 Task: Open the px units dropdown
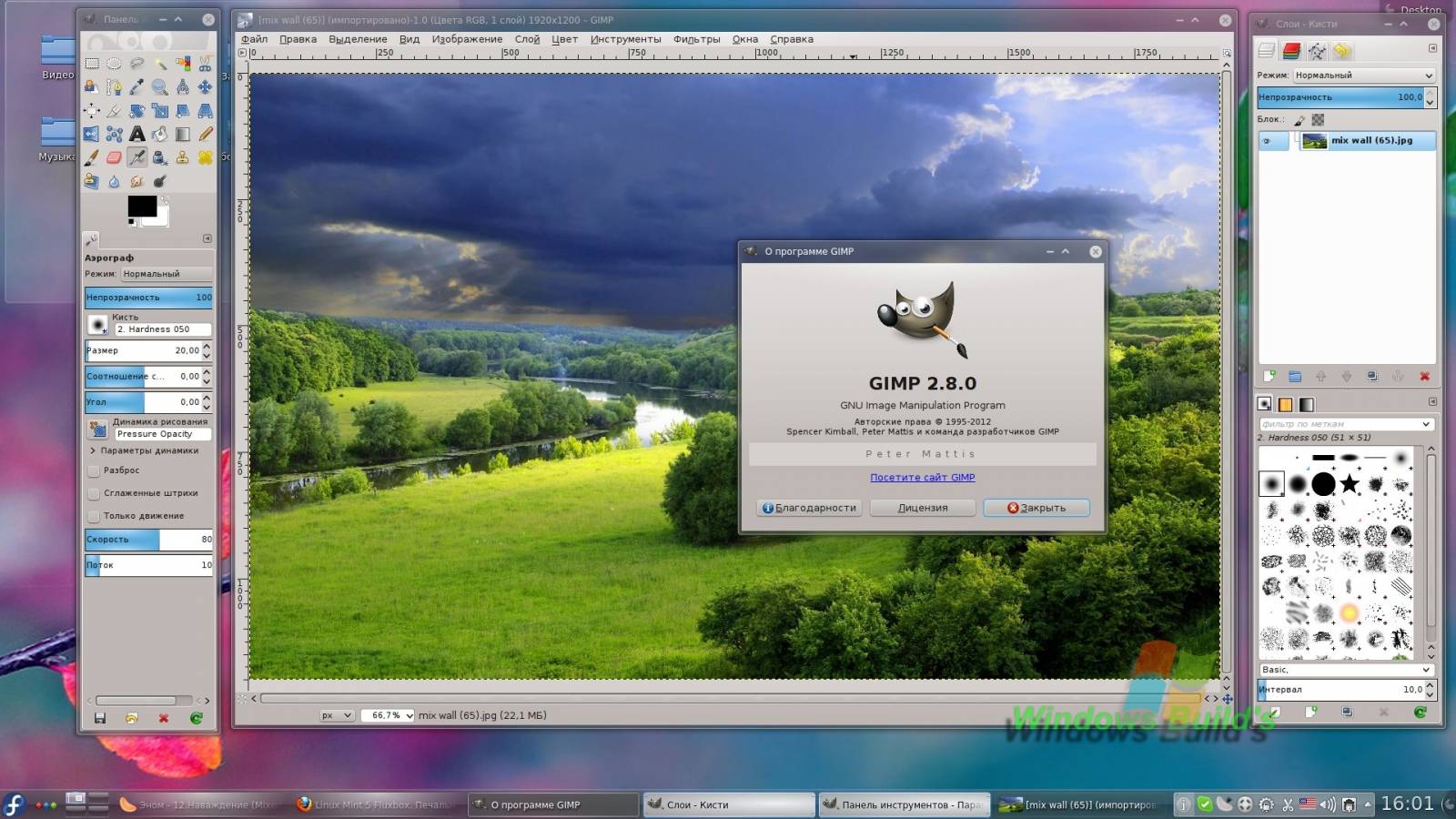point(336,715)
